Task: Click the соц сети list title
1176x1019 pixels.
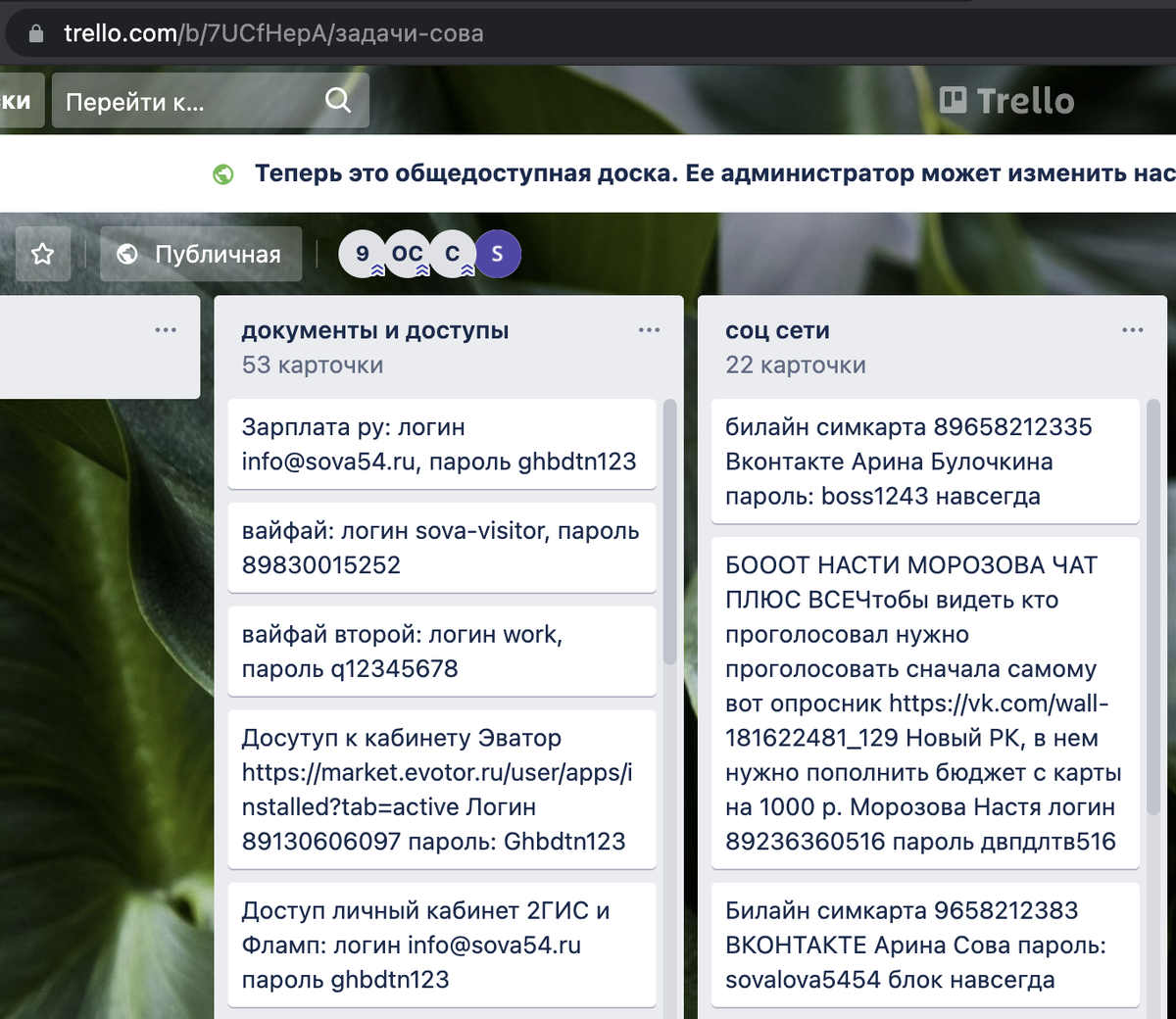Action: click(x=777, y=330)
